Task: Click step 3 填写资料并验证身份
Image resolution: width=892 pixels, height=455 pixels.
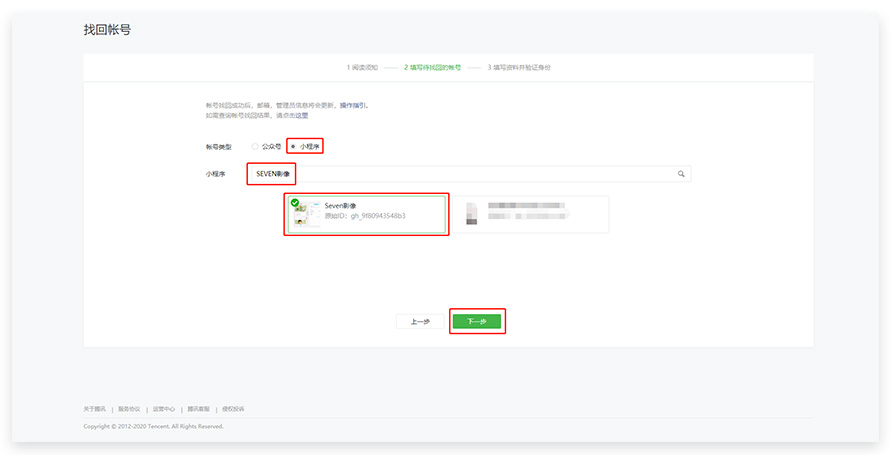Action: coord(519,68)
